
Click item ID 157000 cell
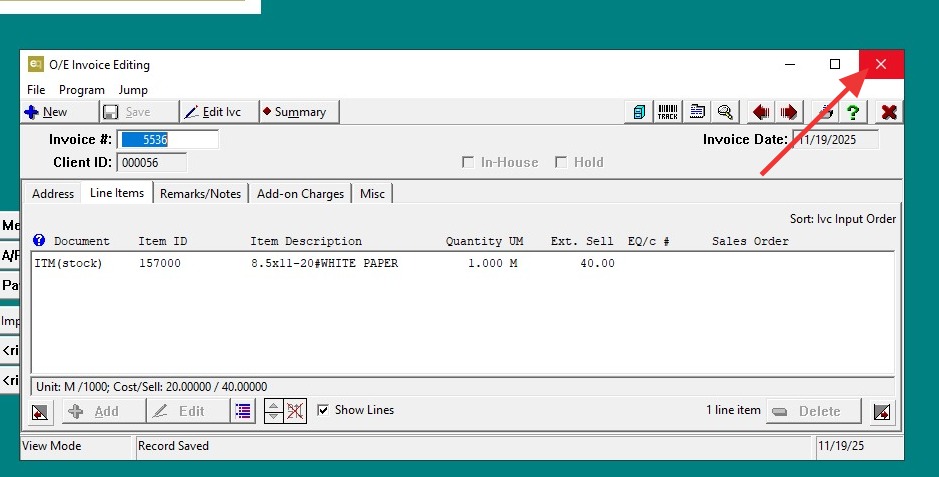[x=159, y=263]
